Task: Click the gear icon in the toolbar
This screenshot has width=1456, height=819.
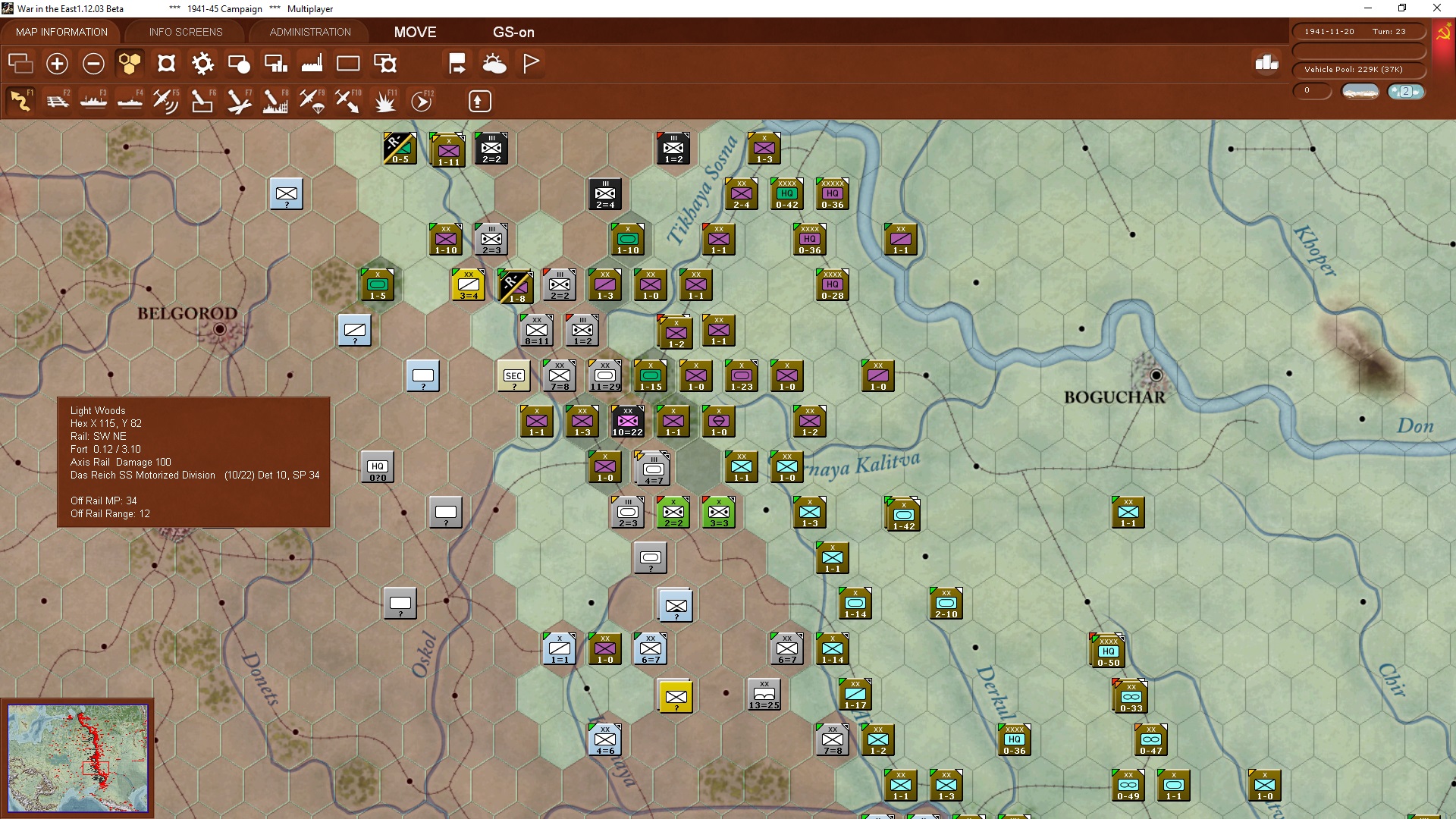Action: tap(202, 64)
